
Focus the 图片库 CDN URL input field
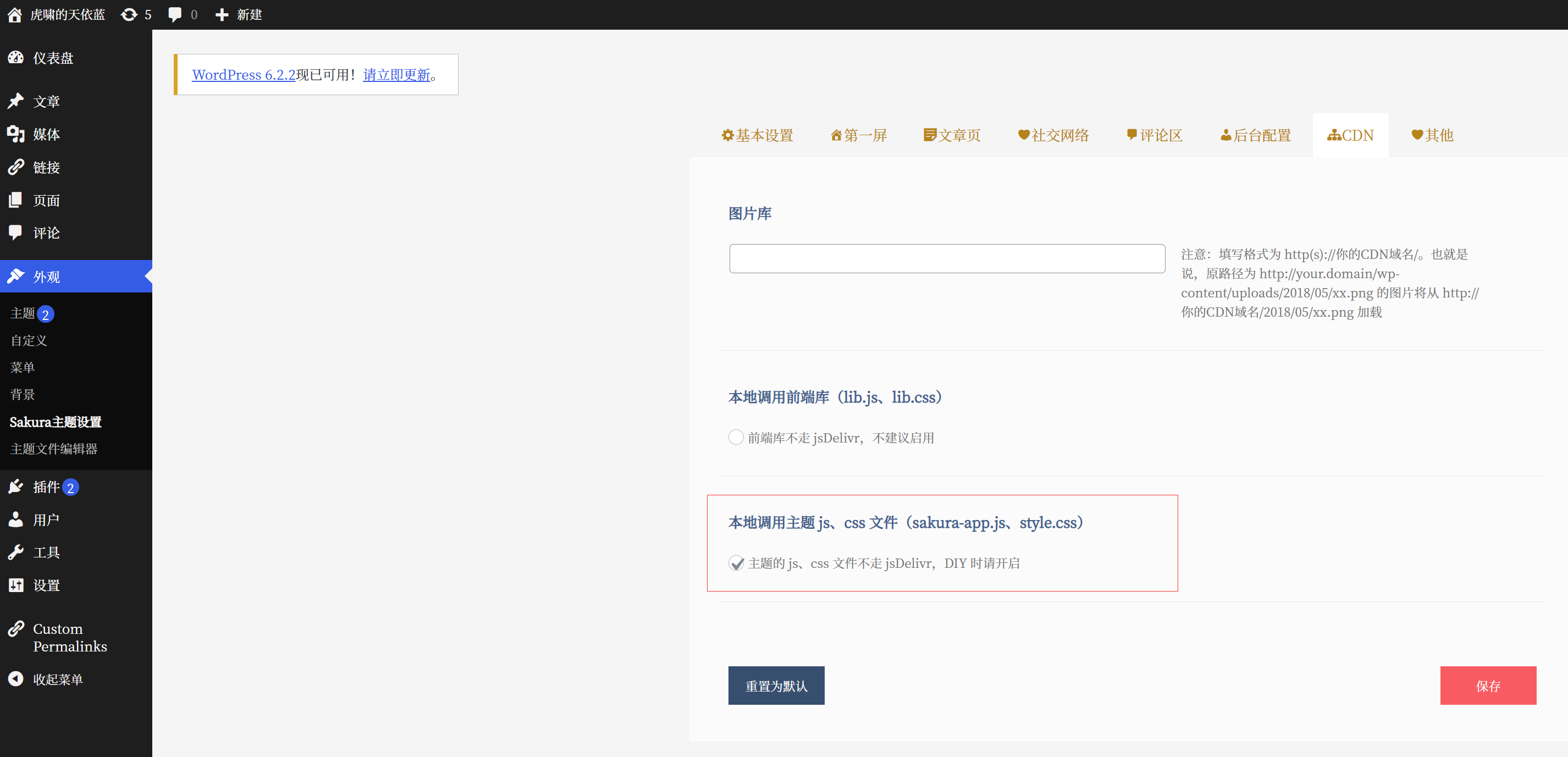pos(947,258)
